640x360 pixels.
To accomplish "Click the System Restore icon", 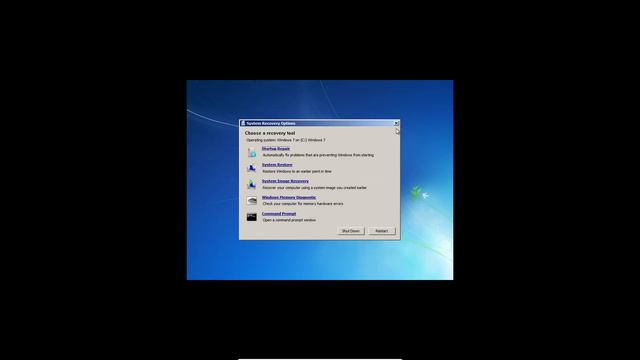I will (252, 168).
